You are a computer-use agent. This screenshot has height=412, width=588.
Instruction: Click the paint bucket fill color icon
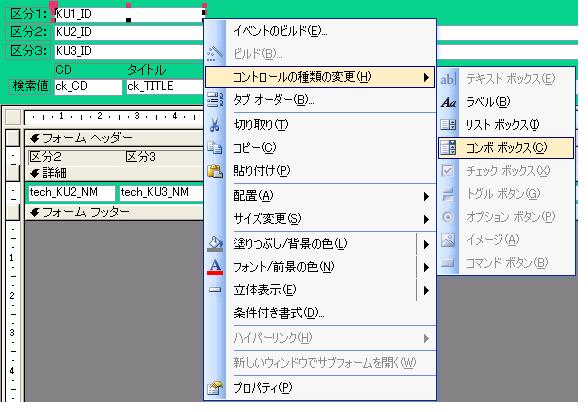[215, 244]
